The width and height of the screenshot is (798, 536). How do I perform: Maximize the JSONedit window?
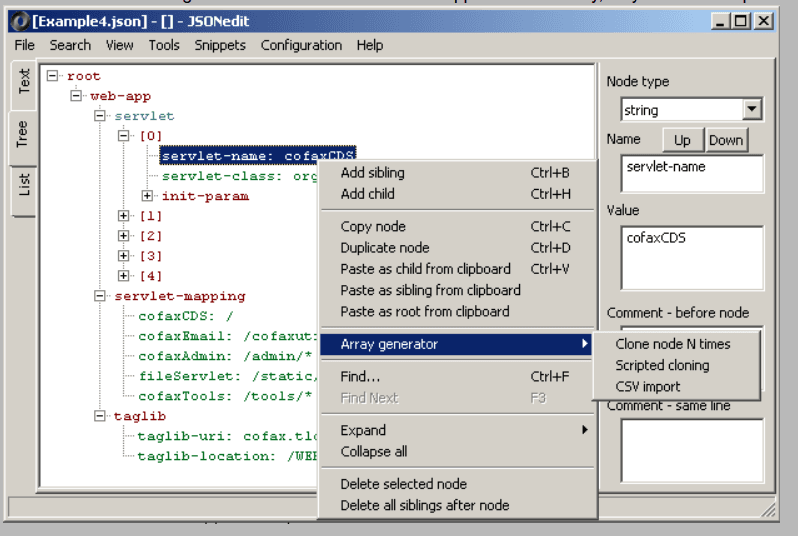coord(741,21)
